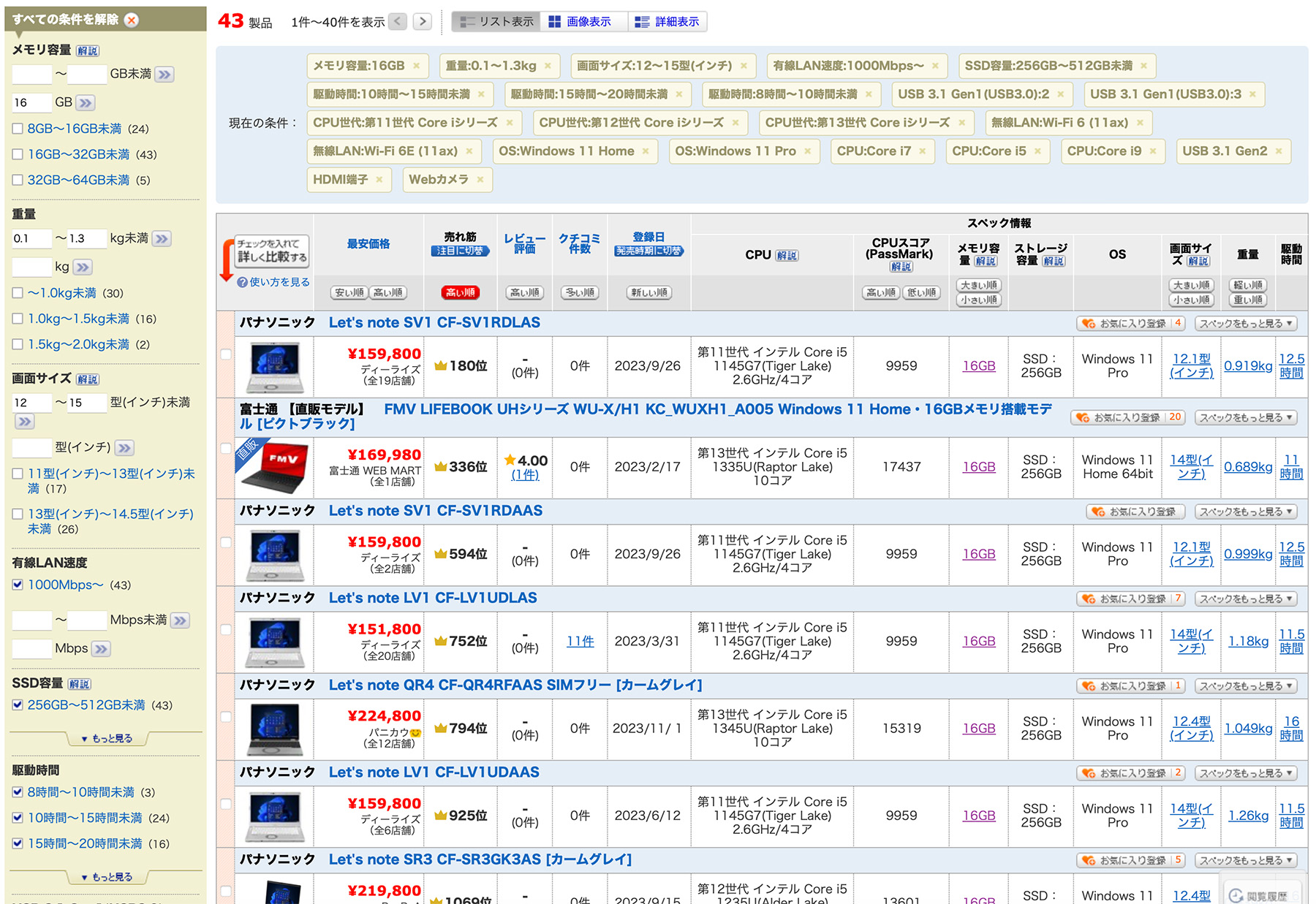The image size is (1316, 904).
Task: Click the previous page arrow button
Action: [398, 21]
